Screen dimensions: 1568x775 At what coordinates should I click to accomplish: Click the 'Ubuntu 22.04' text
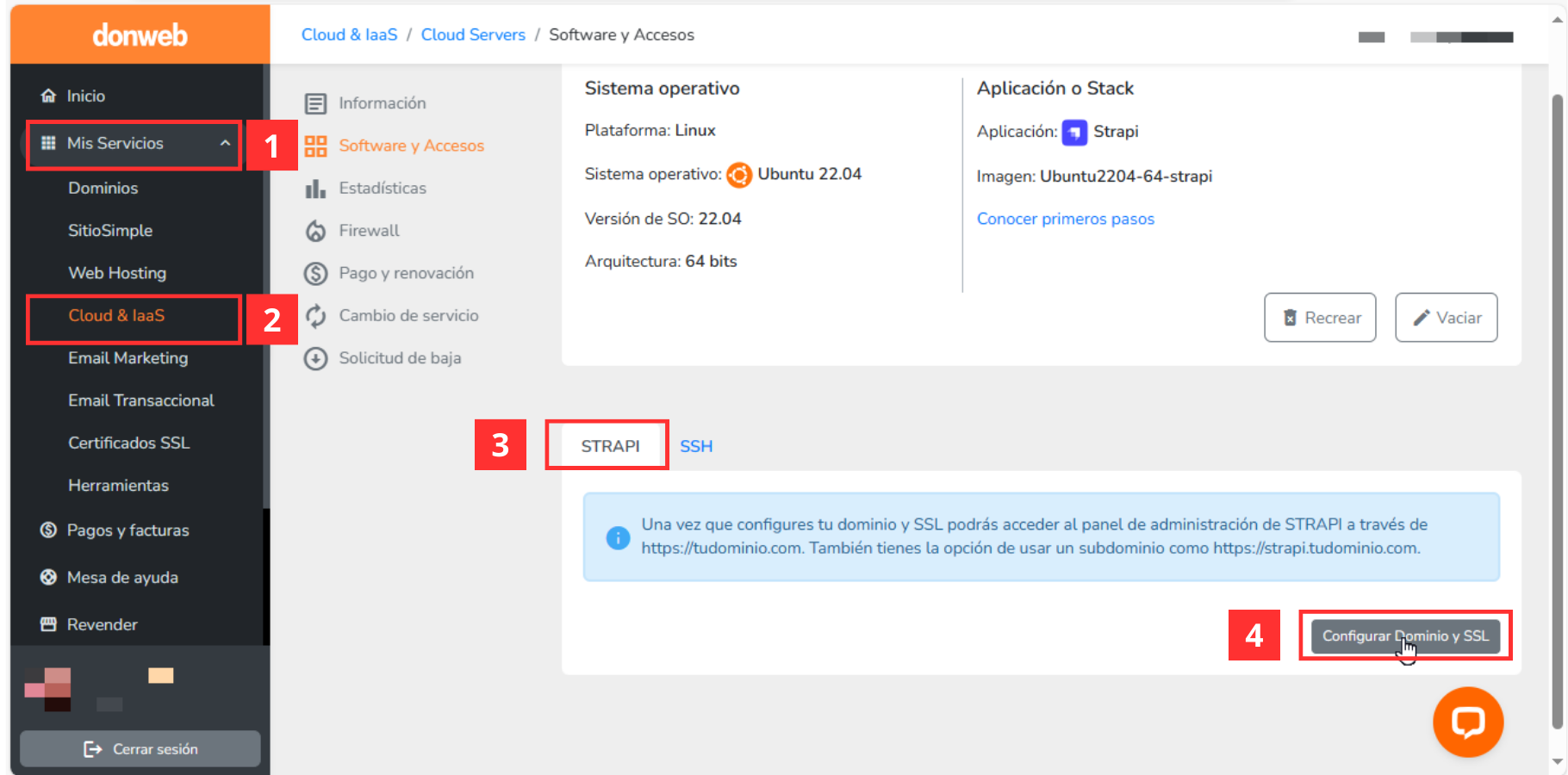pyautogui.click(x=810, y=174)
